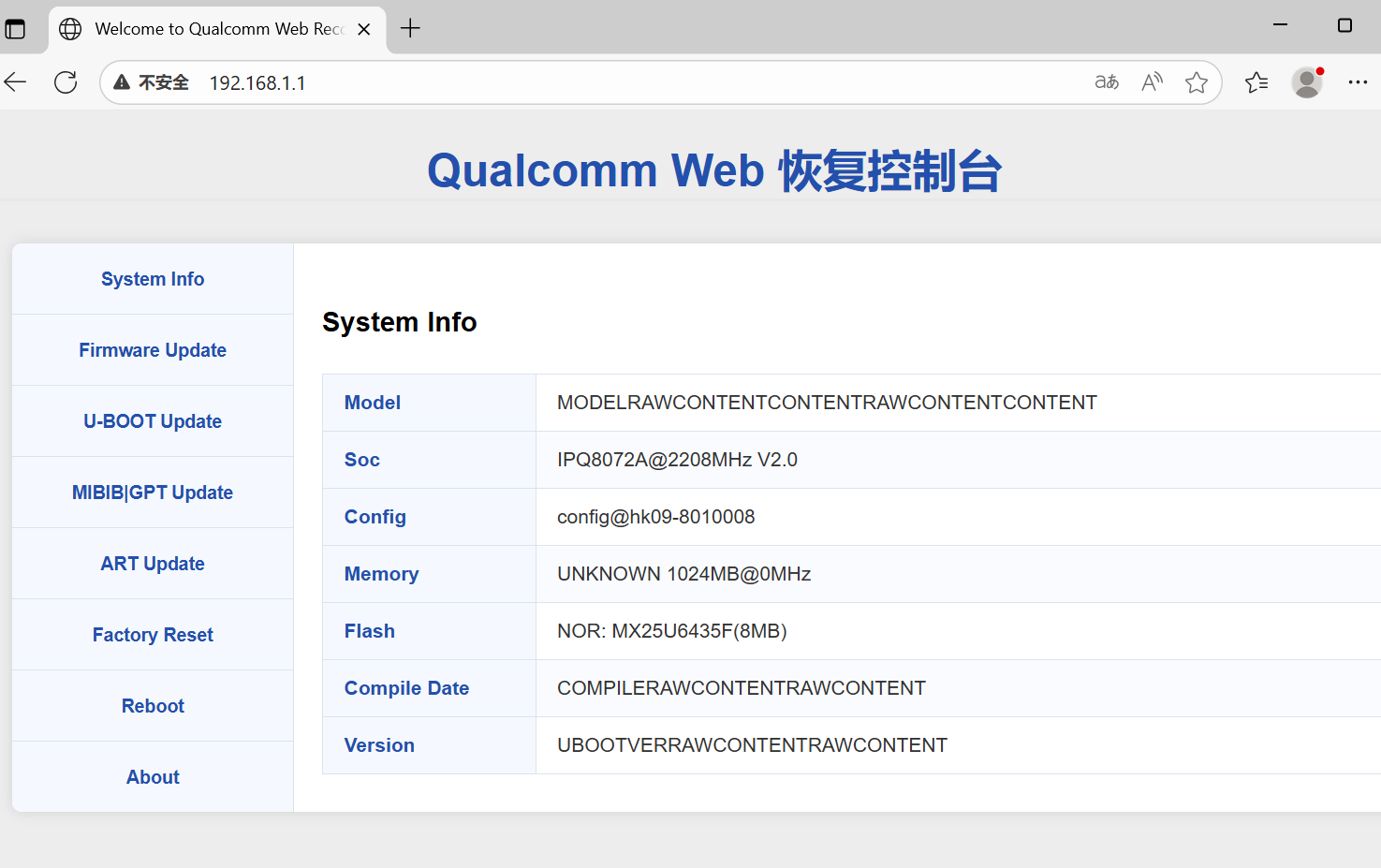
Task: Go to U-BOOT Update section
Action: point(153,421)
